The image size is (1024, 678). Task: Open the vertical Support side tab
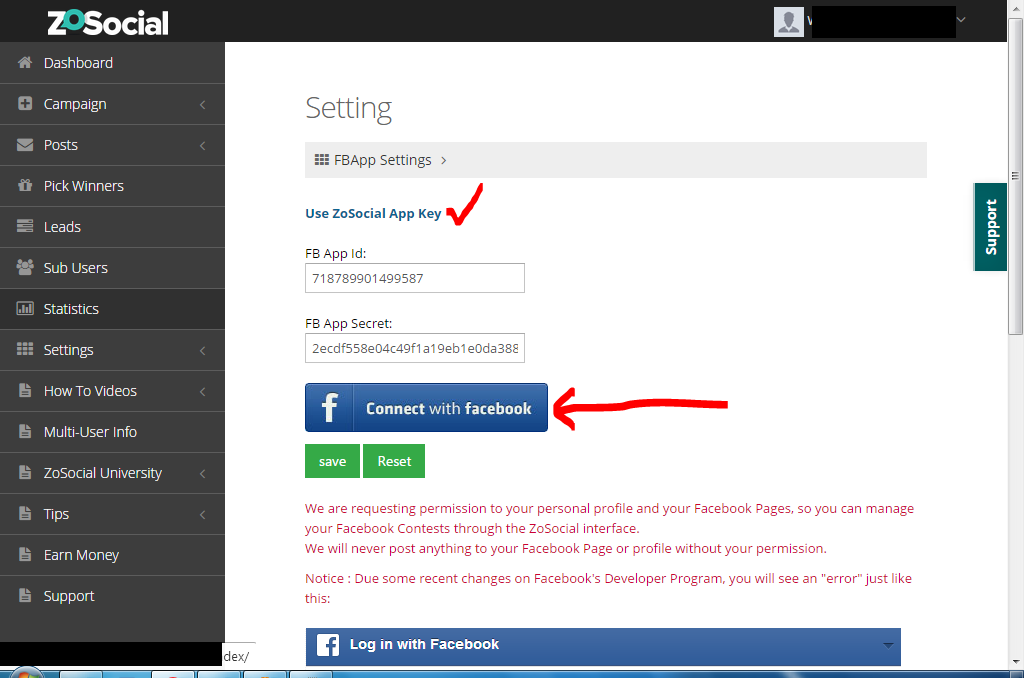point(990,227)
